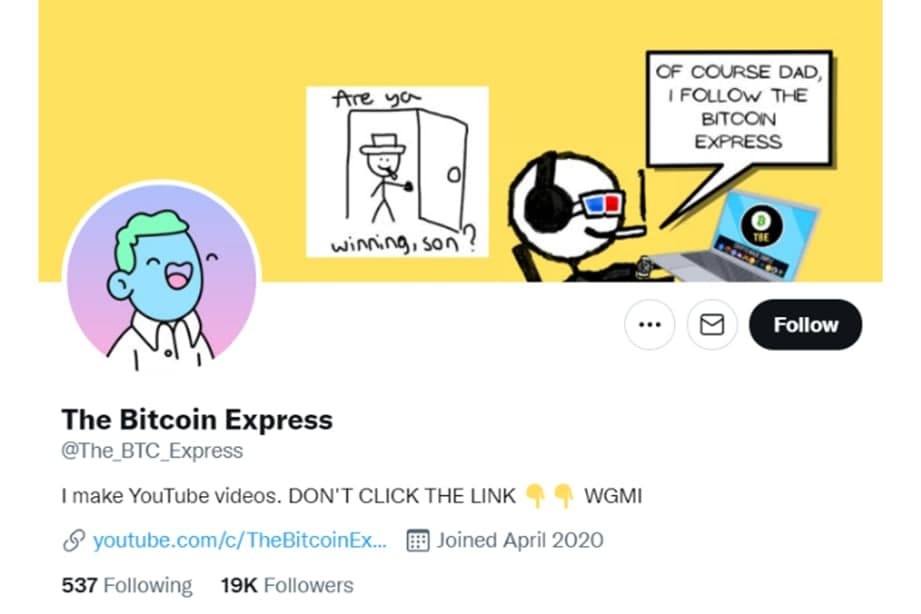View the 19K Followers list
Viewport: 921px width, 614px height.
(287, 585)
